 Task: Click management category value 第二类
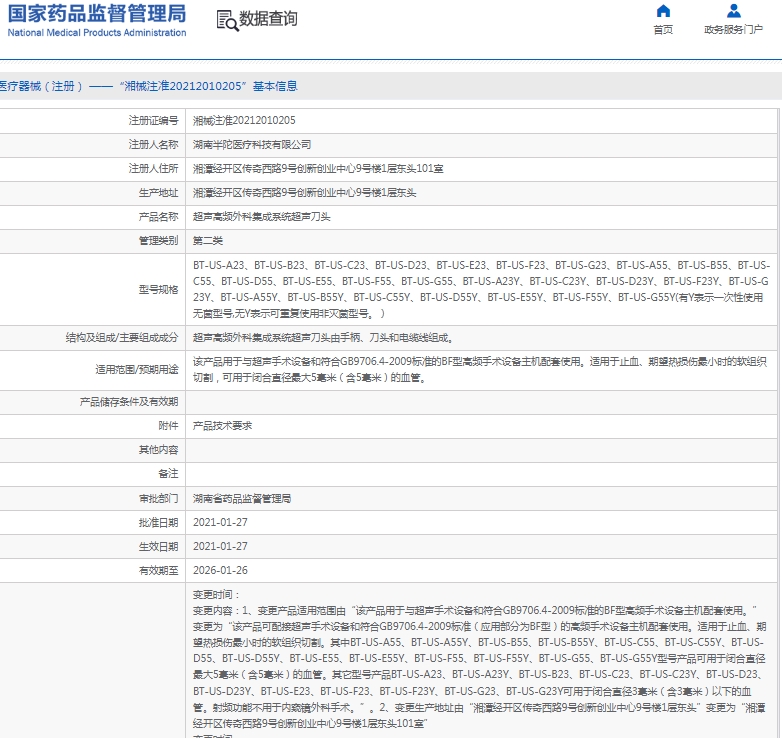pyautogui.click(x=208, y=241)
